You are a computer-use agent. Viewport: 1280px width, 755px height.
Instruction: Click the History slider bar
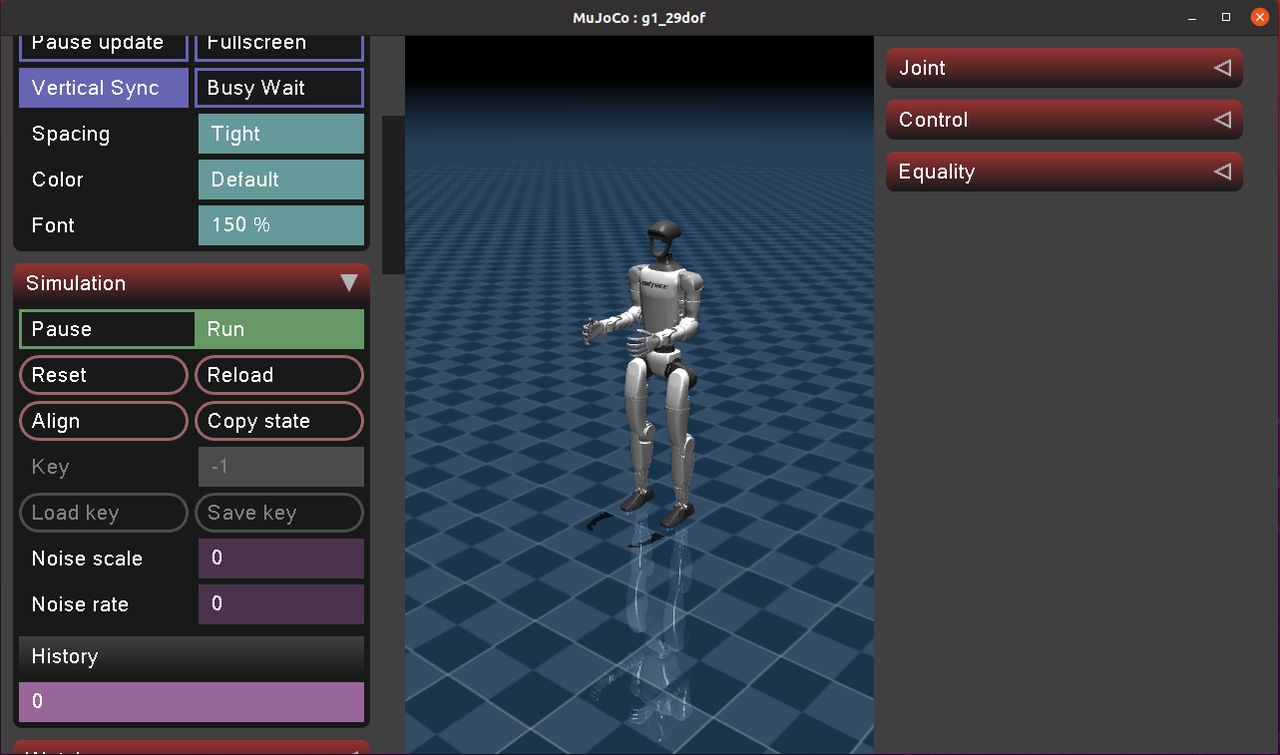(191, 702)
